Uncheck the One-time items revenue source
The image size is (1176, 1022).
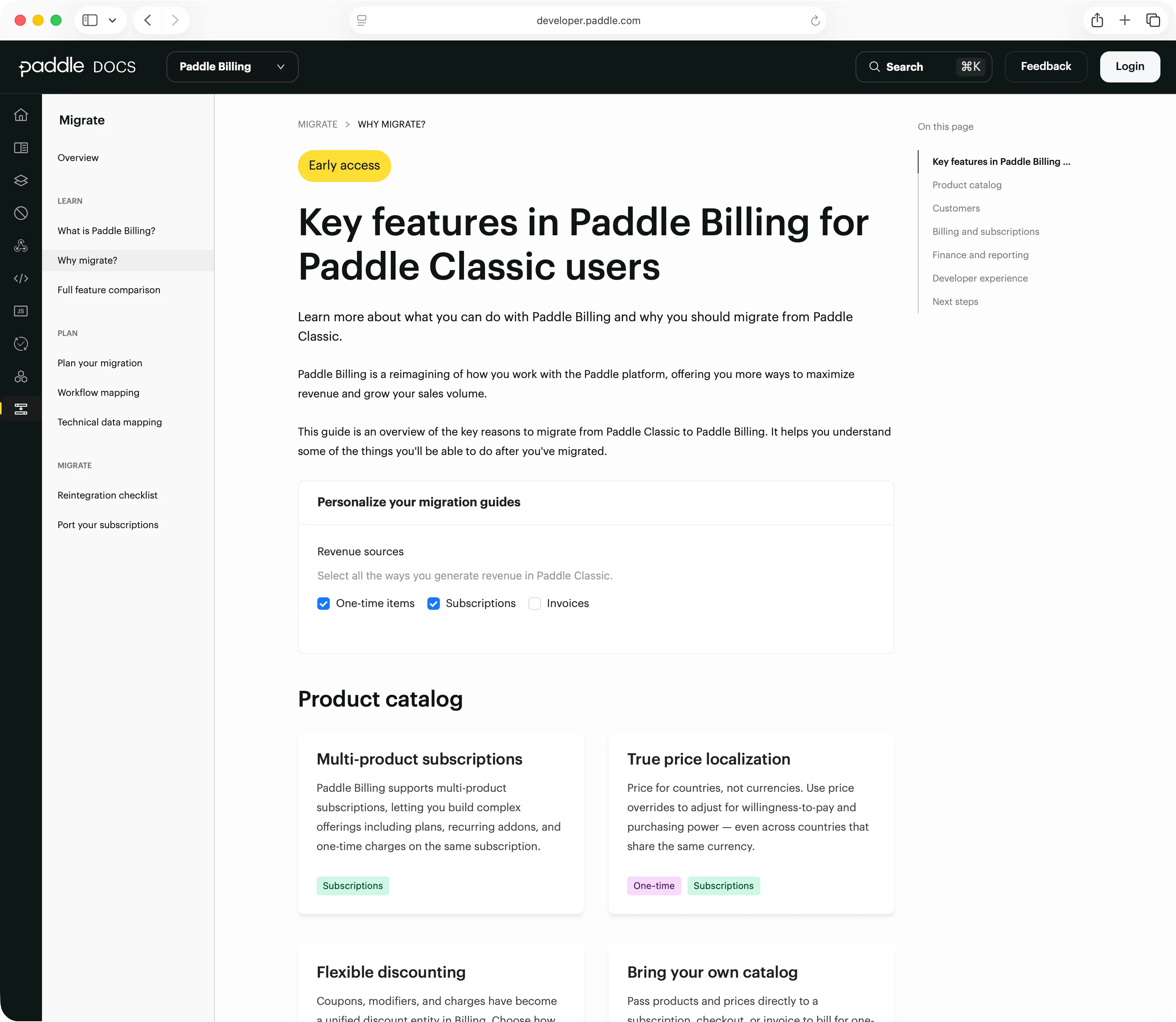pyautogui.click(x=324, y=604)
